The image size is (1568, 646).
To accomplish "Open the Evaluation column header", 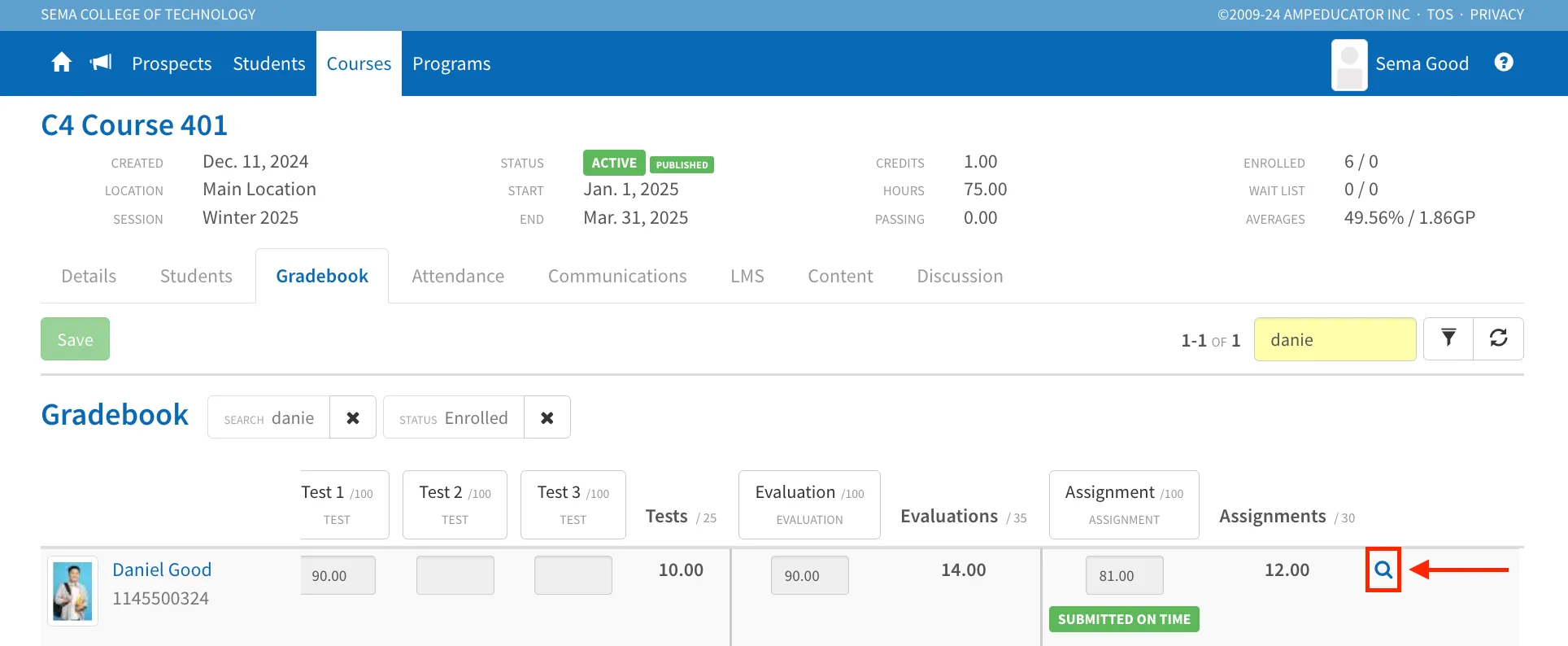I will click(x=809, y=504).
